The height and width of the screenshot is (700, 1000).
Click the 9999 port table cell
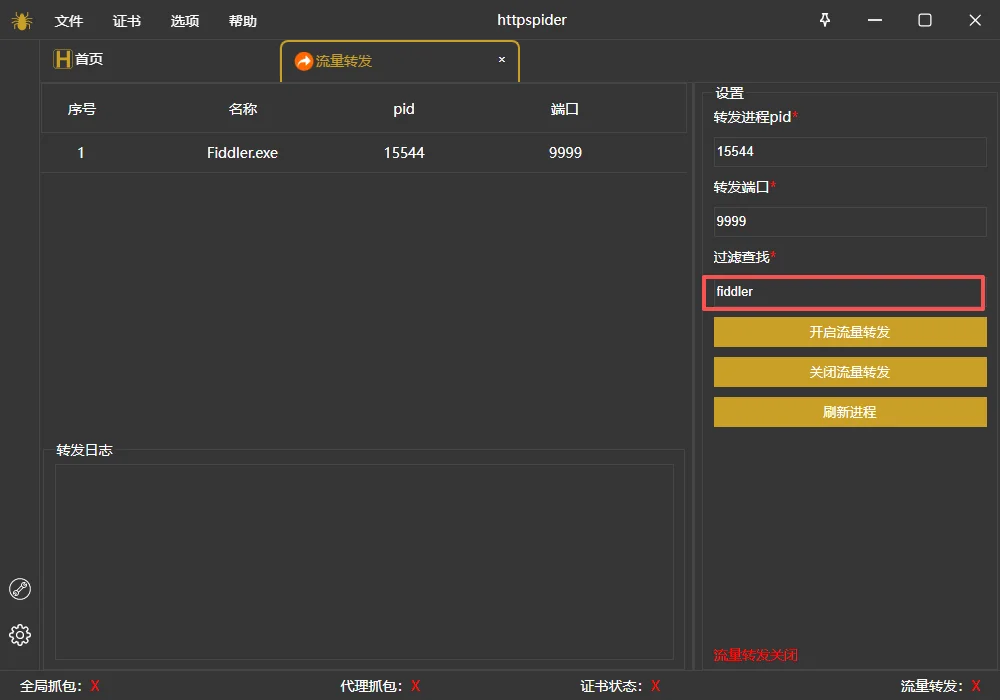click(565, 152)
